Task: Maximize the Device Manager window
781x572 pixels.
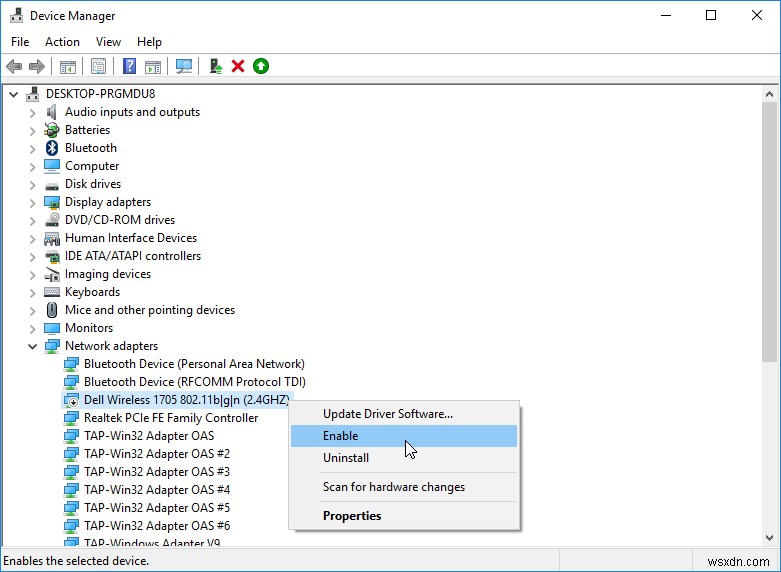Action: (711, 15)
